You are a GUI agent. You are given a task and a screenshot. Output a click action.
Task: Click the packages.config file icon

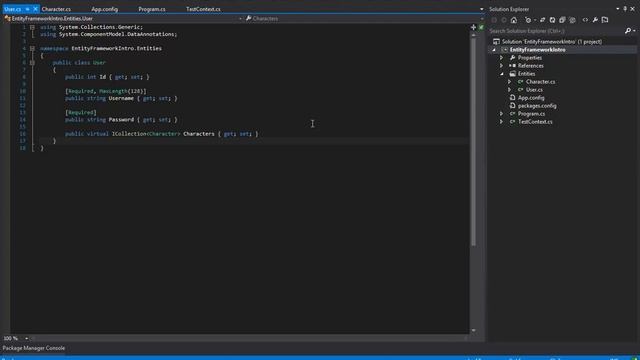(513, 106)
